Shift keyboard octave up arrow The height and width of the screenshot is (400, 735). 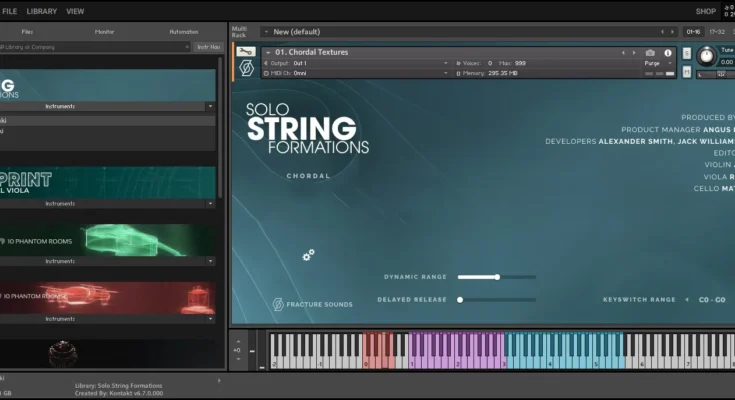tap(238, 341)
